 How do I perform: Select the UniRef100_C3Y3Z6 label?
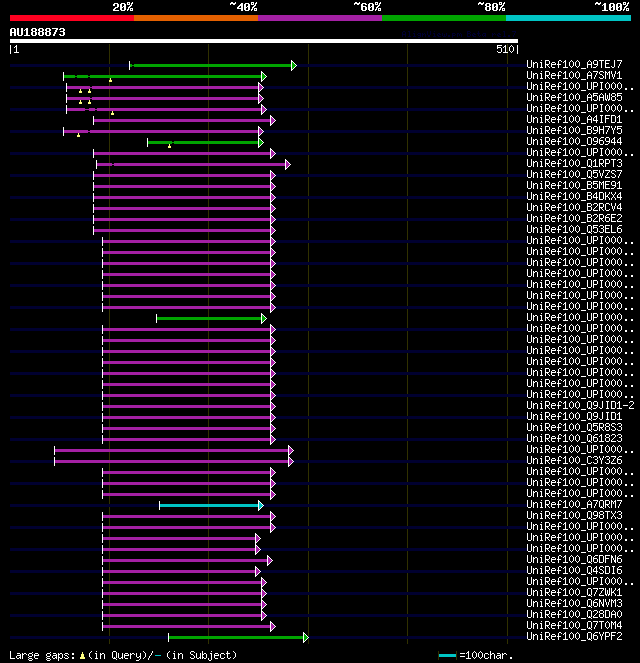pos(574,460)
